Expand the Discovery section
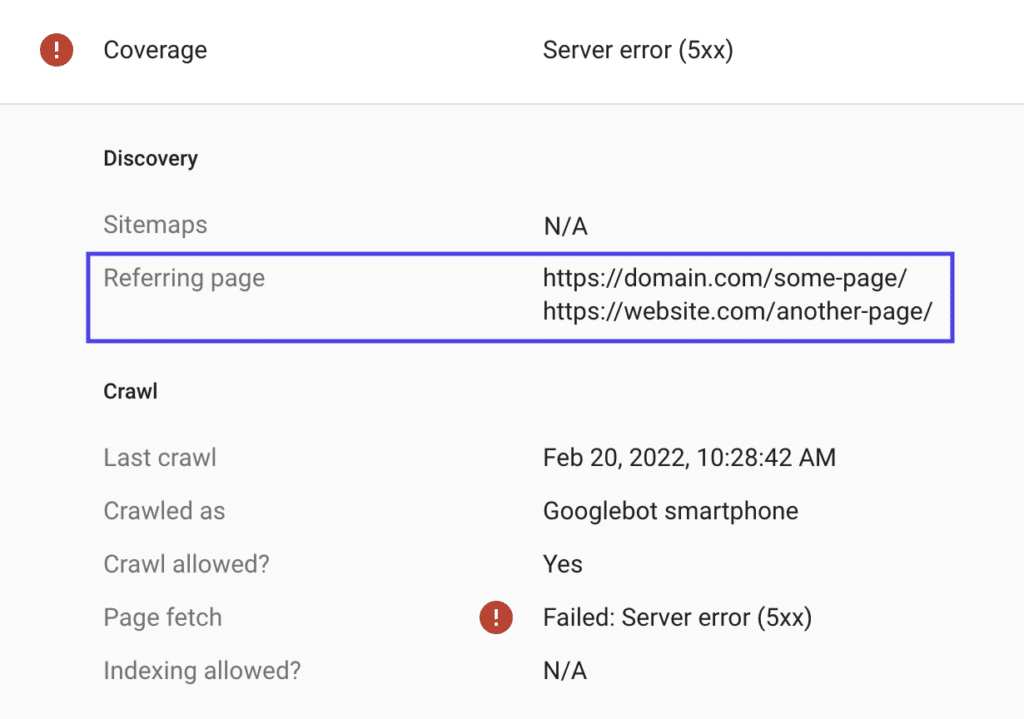 pos(150,158)
